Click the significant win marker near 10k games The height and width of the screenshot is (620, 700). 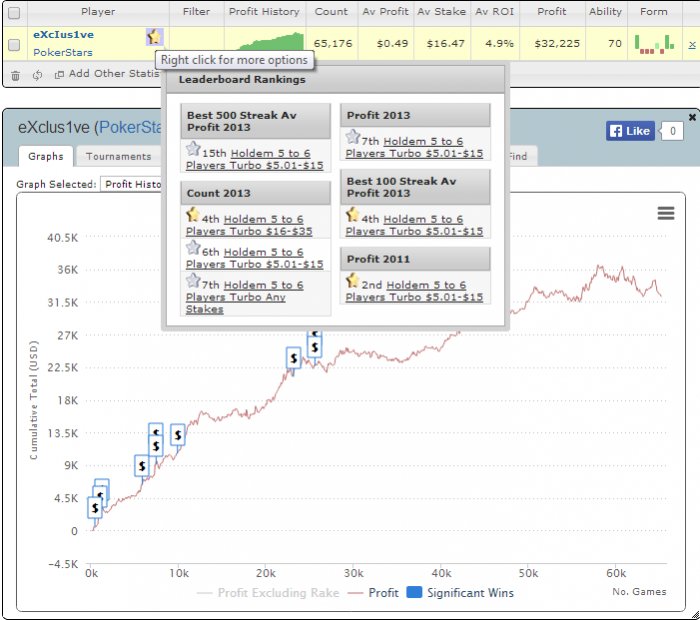(x=178, y=435)
